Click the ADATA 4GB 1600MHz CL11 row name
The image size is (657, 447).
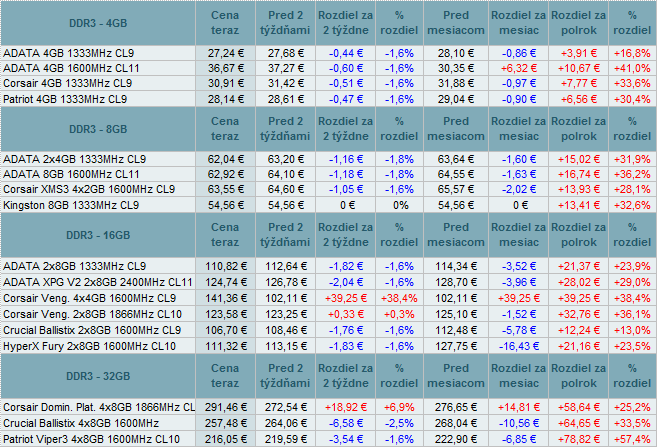click(x=71, y=68)
